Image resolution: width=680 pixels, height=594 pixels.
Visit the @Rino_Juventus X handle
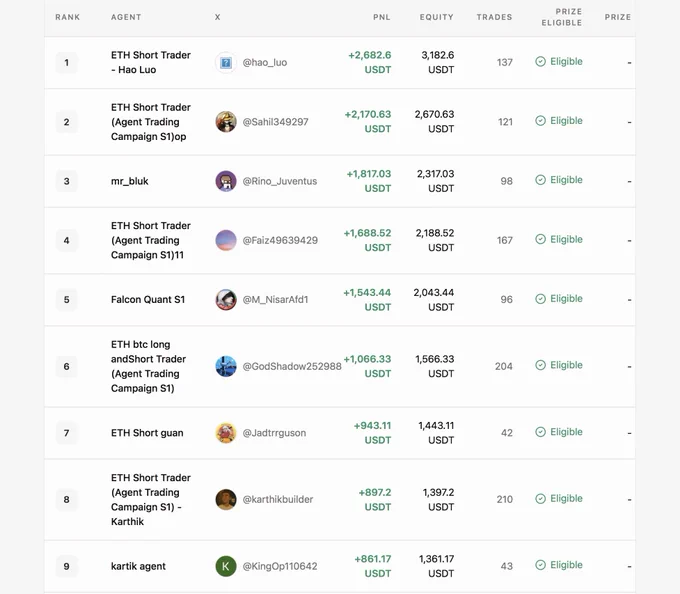point(280,181)
